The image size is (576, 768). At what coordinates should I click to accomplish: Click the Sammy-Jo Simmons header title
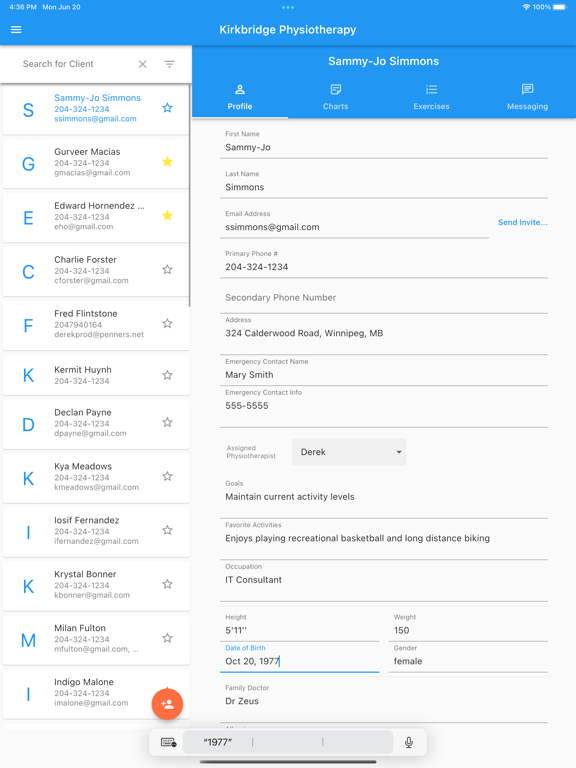pos(384,61)
